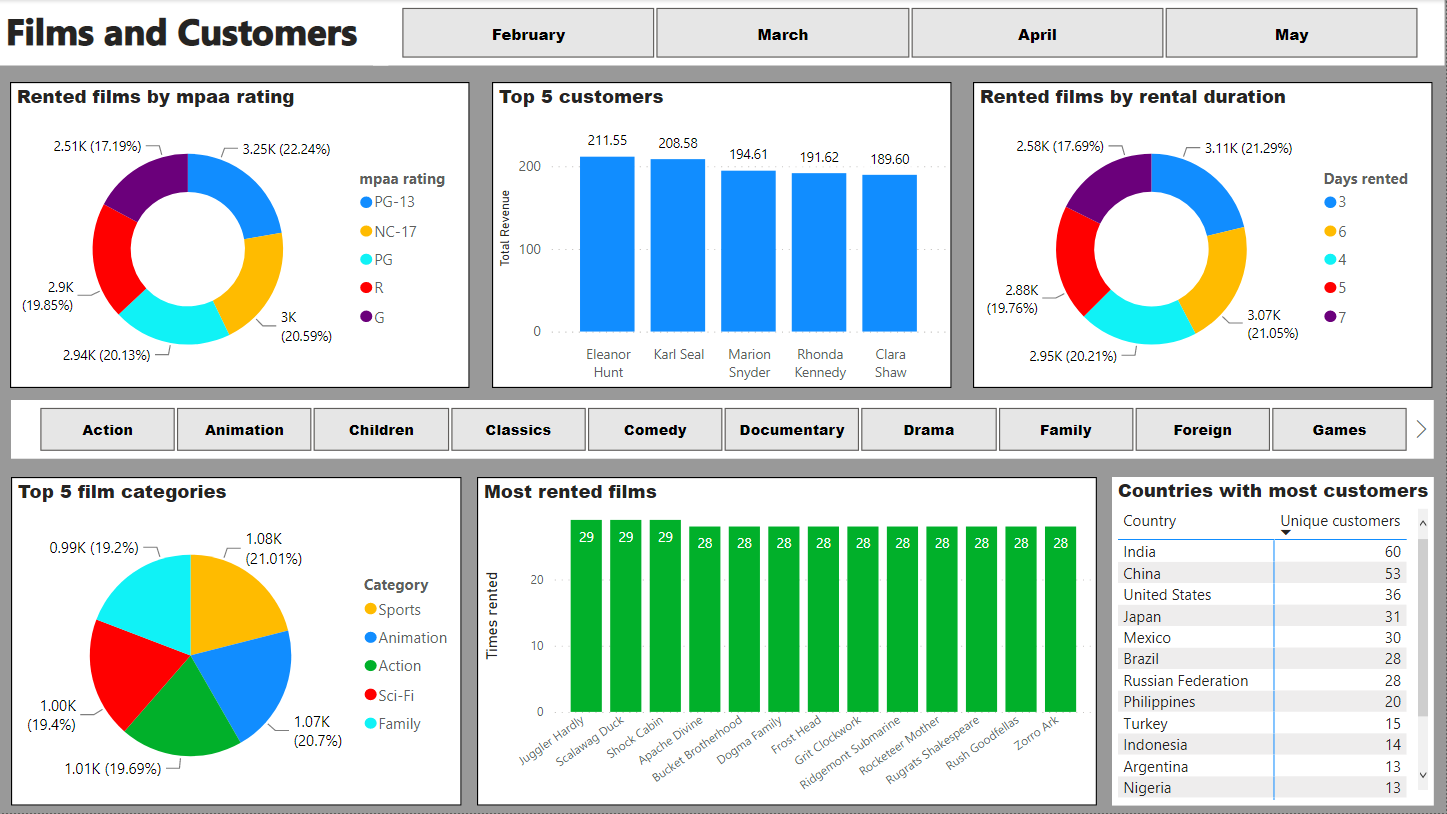This screenshot has height=814, width=1447.
Task: Select the February month filter
Action: [528, 33]
